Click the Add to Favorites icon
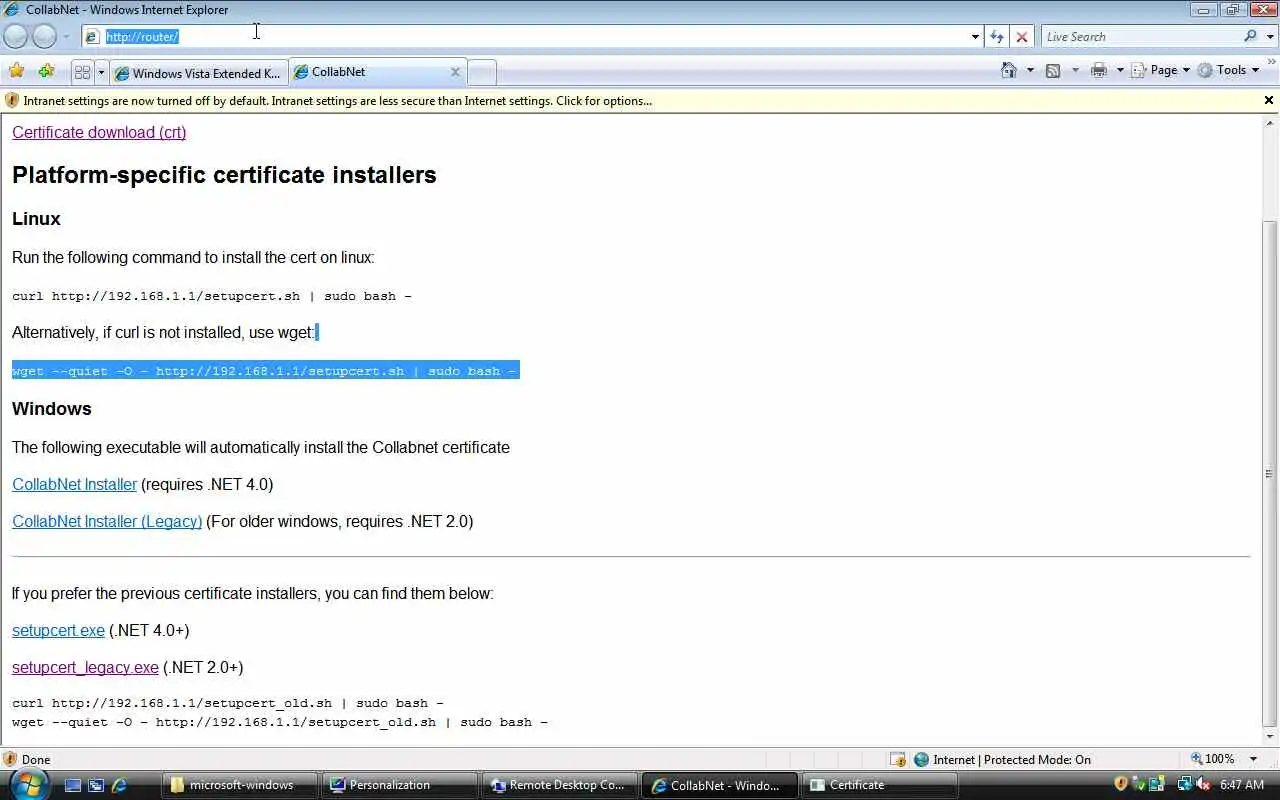The width and height of the screenshot is (1280, 800). coord(47,71)
